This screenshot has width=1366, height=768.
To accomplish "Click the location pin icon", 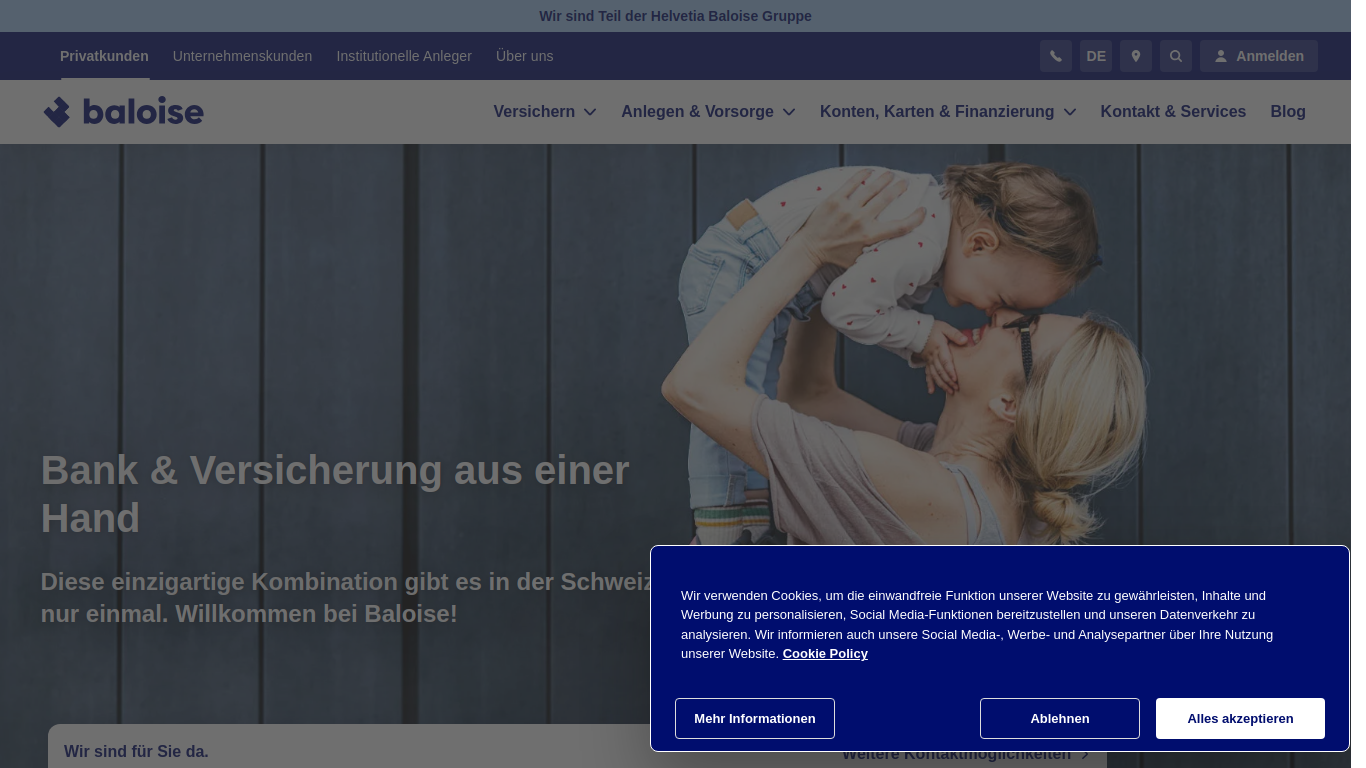I will 1136,56.
